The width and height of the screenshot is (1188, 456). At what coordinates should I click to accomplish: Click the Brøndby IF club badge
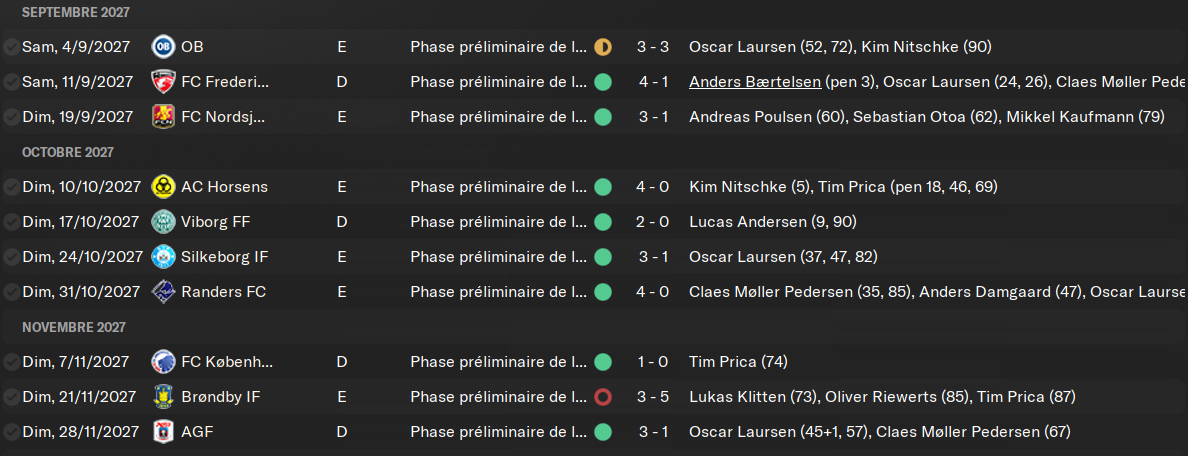pos(163,397)
